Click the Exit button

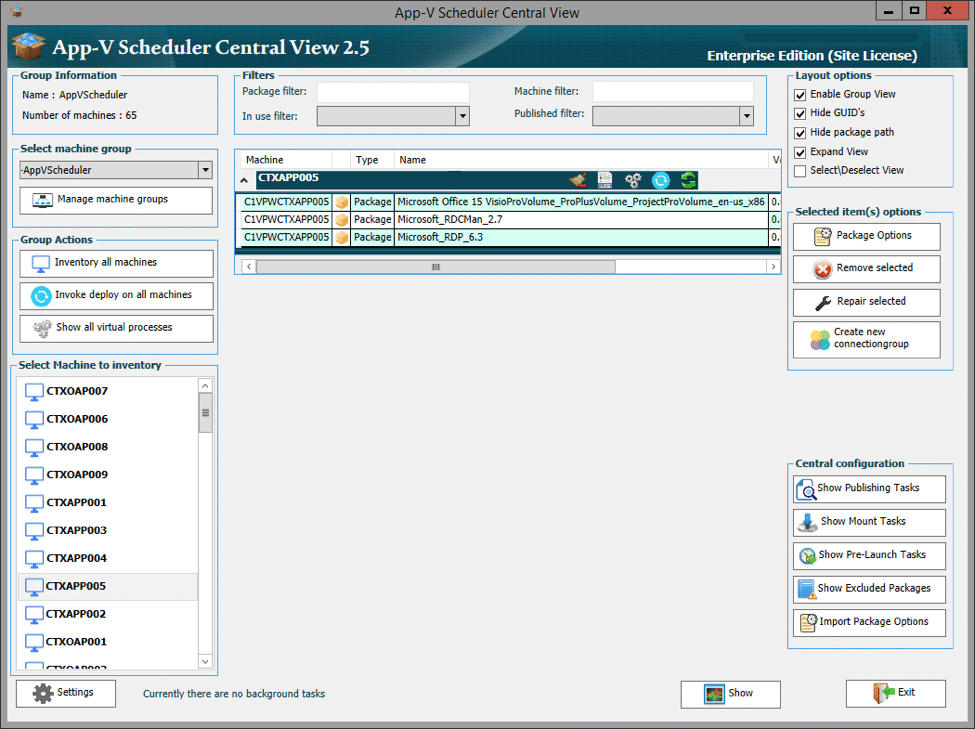(895, 694)
